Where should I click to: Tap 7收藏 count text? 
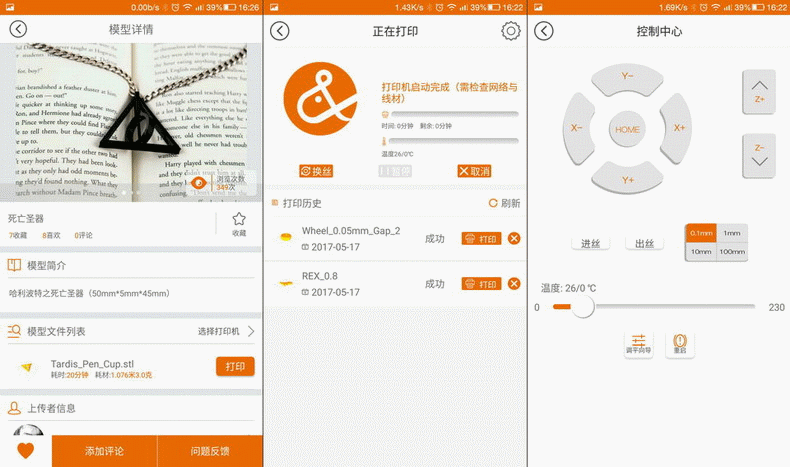(18, 235)
